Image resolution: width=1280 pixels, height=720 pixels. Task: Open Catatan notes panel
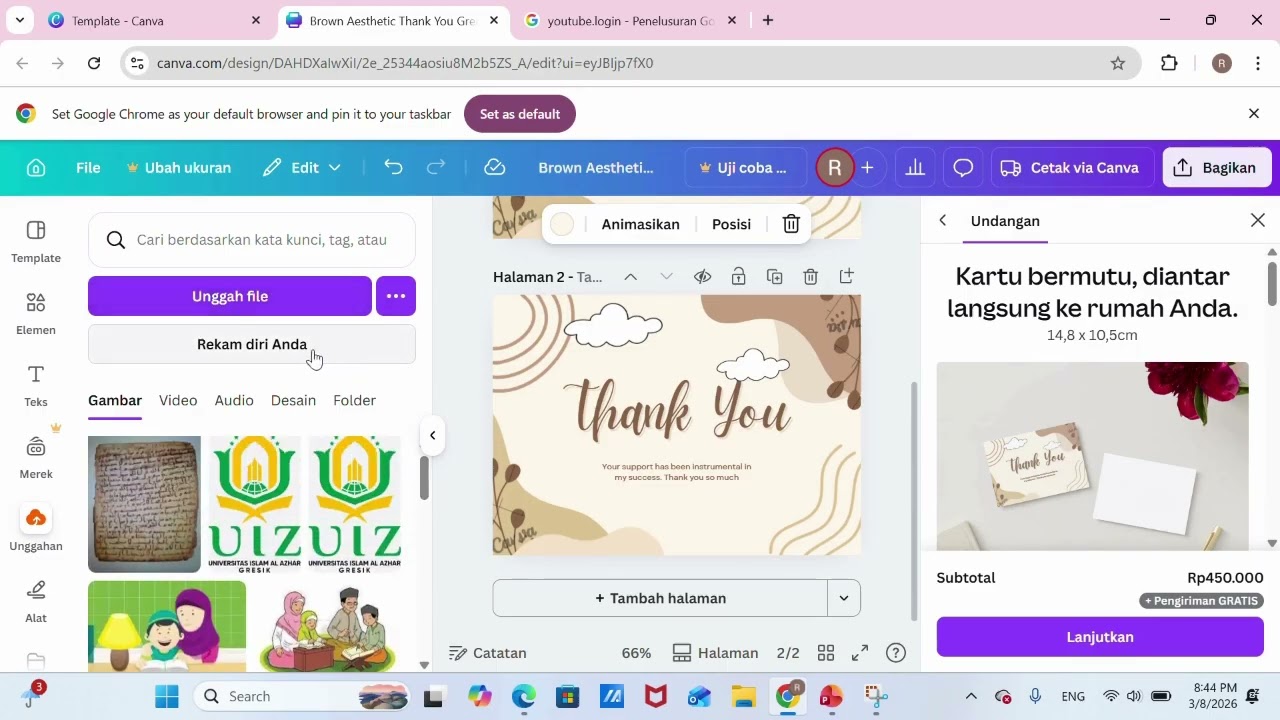coord(488,653)
